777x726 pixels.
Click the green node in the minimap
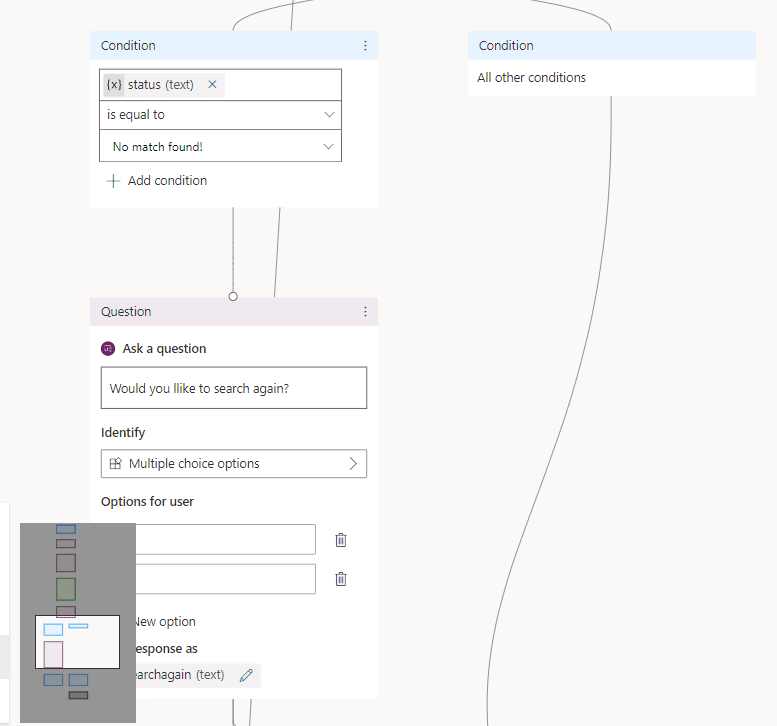point(66,588)
